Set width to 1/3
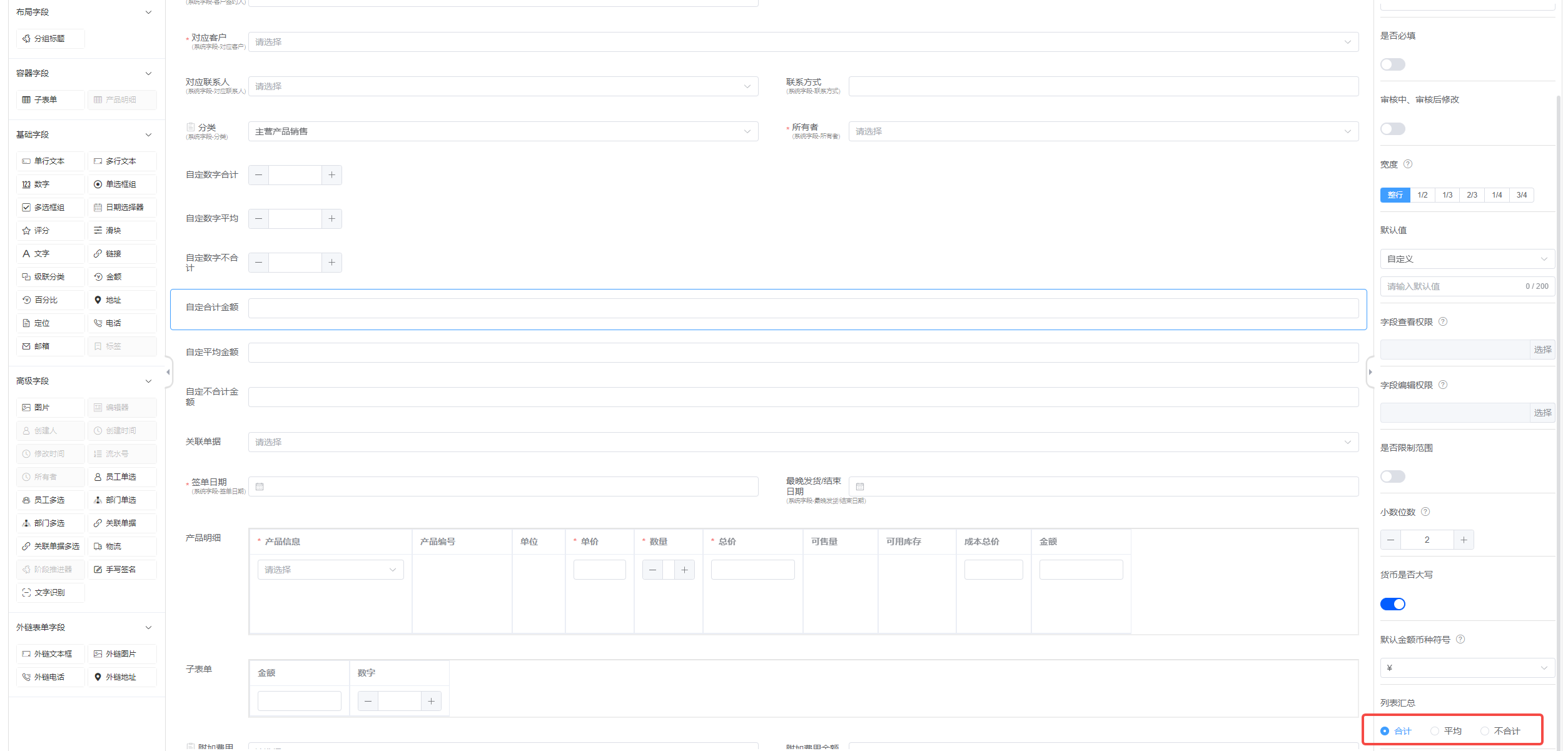 pos(1447,195)
